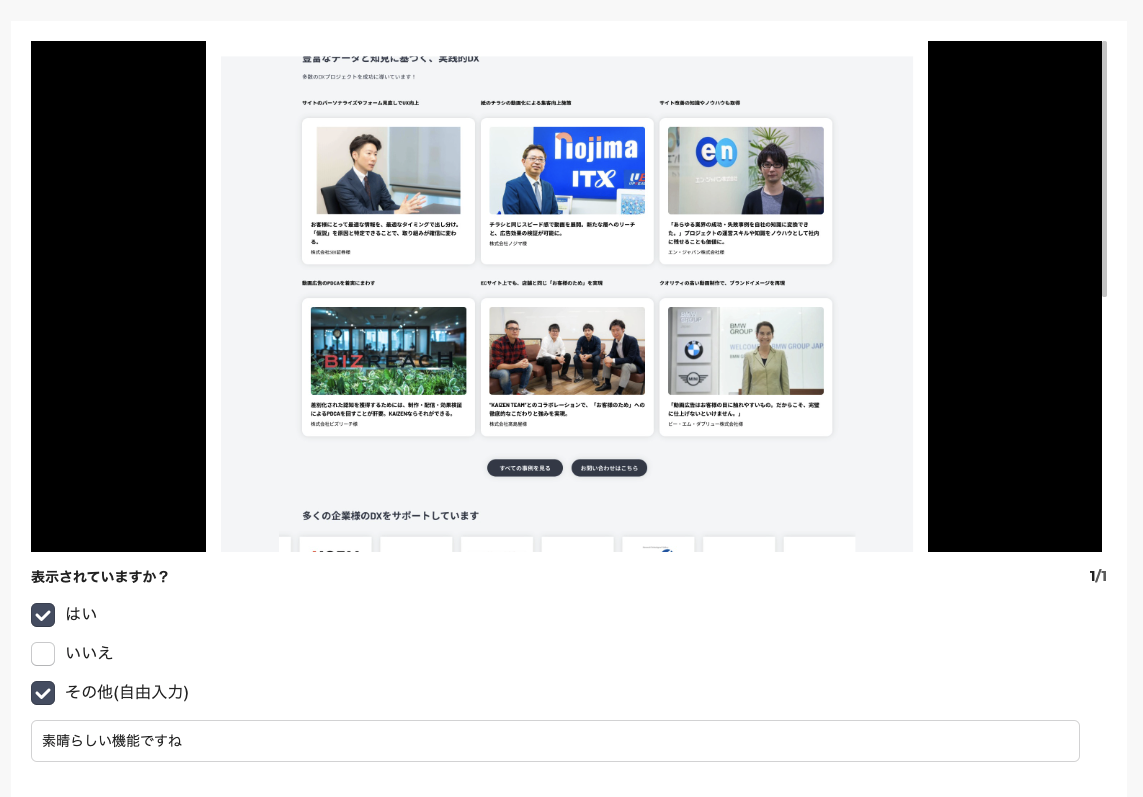Check the いいえ checkbox

click(x=43, y=654)
